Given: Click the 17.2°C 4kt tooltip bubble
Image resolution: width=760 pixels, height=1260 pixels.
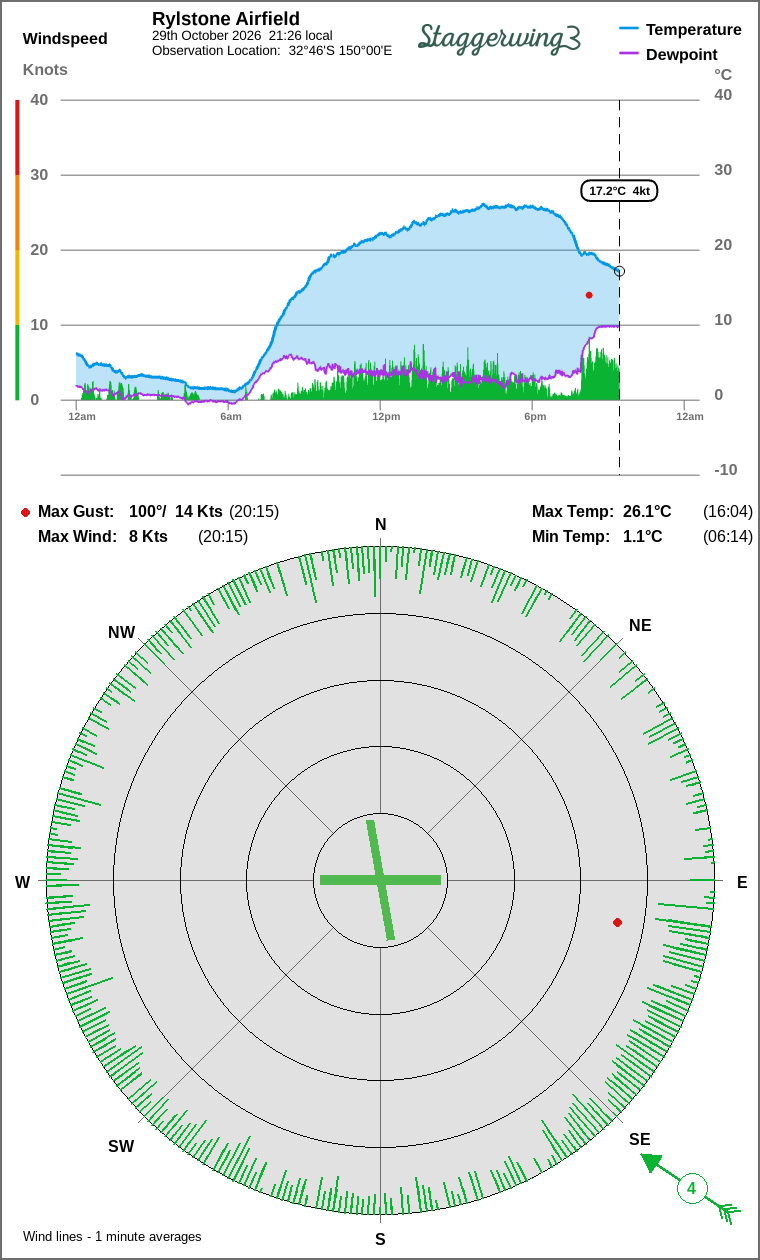Looking at the screenshot, I should click(619, 191).
